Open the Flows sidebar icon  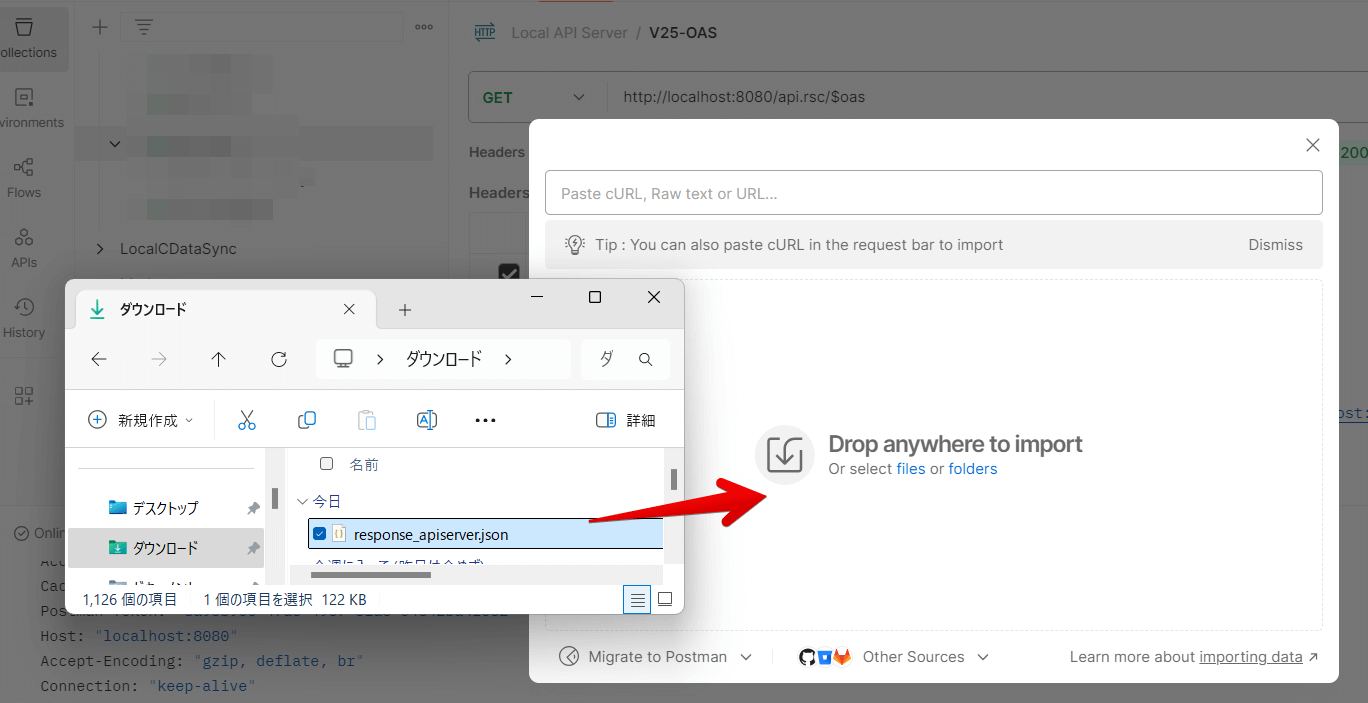tap(24, 177)
